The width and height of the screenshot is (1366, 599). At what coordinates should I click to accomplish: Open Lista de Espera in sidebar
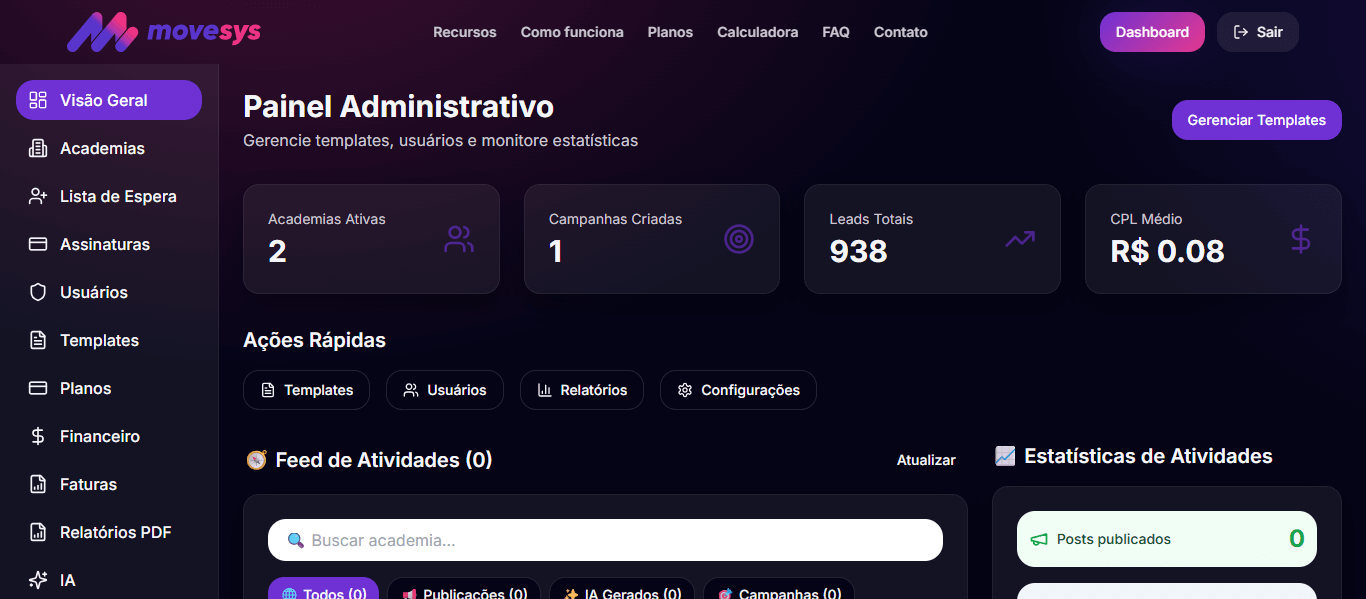point(117,196)
